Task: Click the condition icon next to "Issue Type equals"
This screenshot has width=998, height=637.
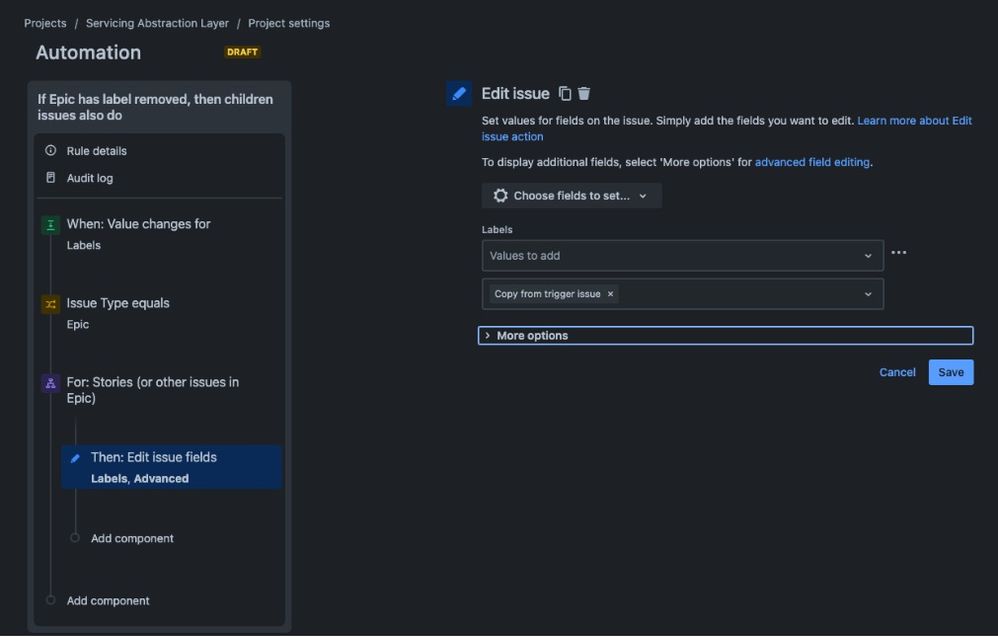Action: pyautogui.click(x=50, y=303)
